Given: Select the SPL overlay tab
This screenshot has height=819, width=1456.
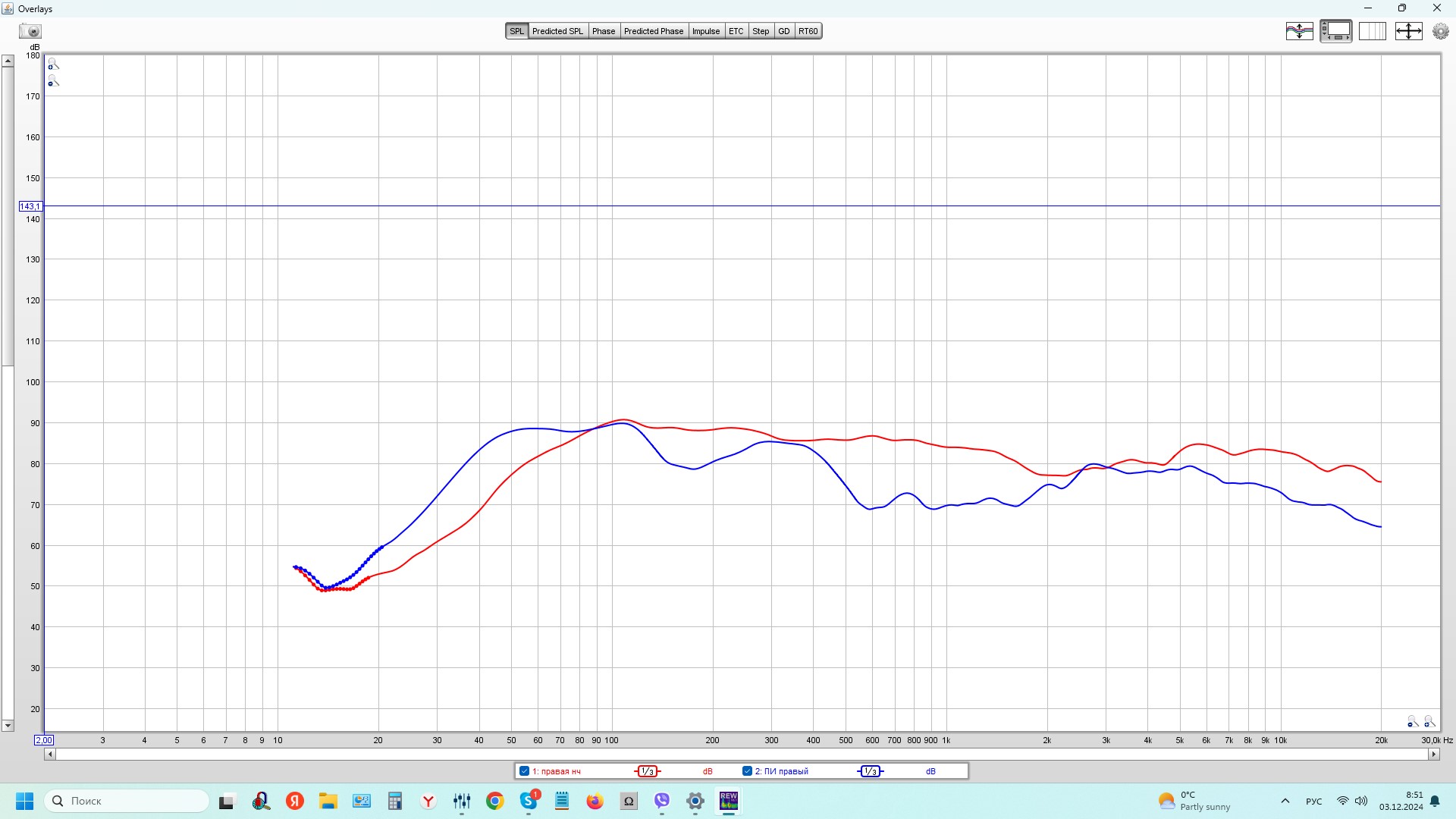Looking at the screenshot, I should coord(516,31).
